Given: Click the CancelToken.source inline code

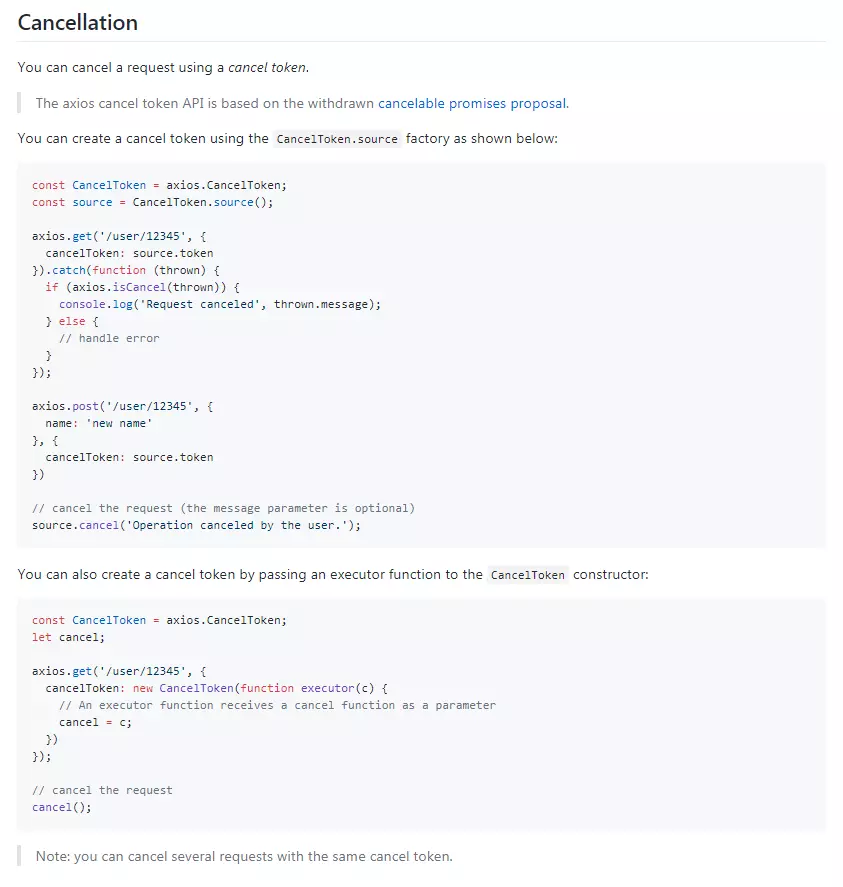Looking at the screenshot, I should coord(337,139).
